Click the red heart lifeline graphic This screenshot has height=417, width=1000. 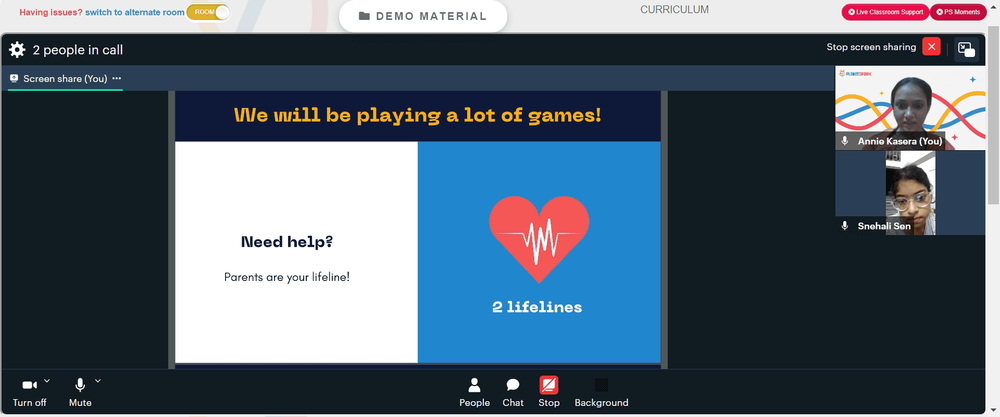[x=539, y=239]
